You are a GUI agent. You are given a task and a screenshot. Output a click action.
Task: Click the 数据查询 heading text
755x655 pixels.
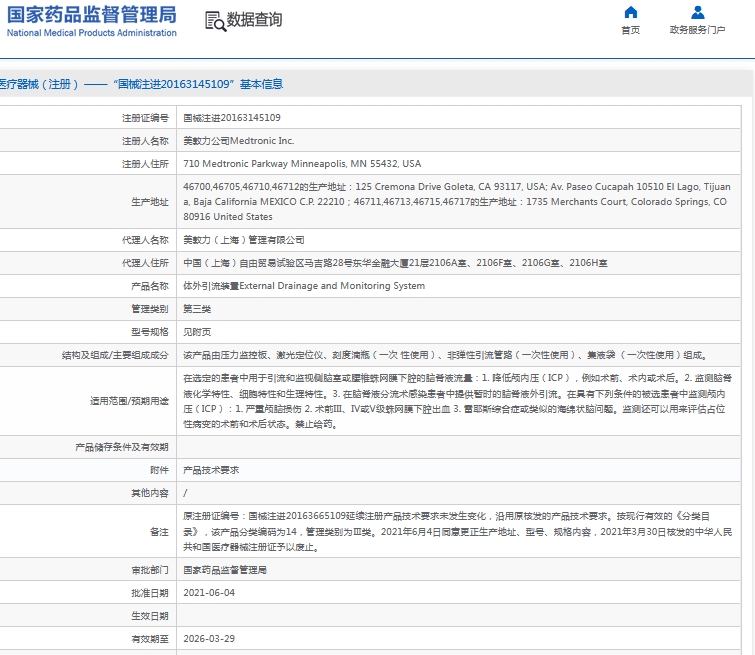tap(254, 20)
